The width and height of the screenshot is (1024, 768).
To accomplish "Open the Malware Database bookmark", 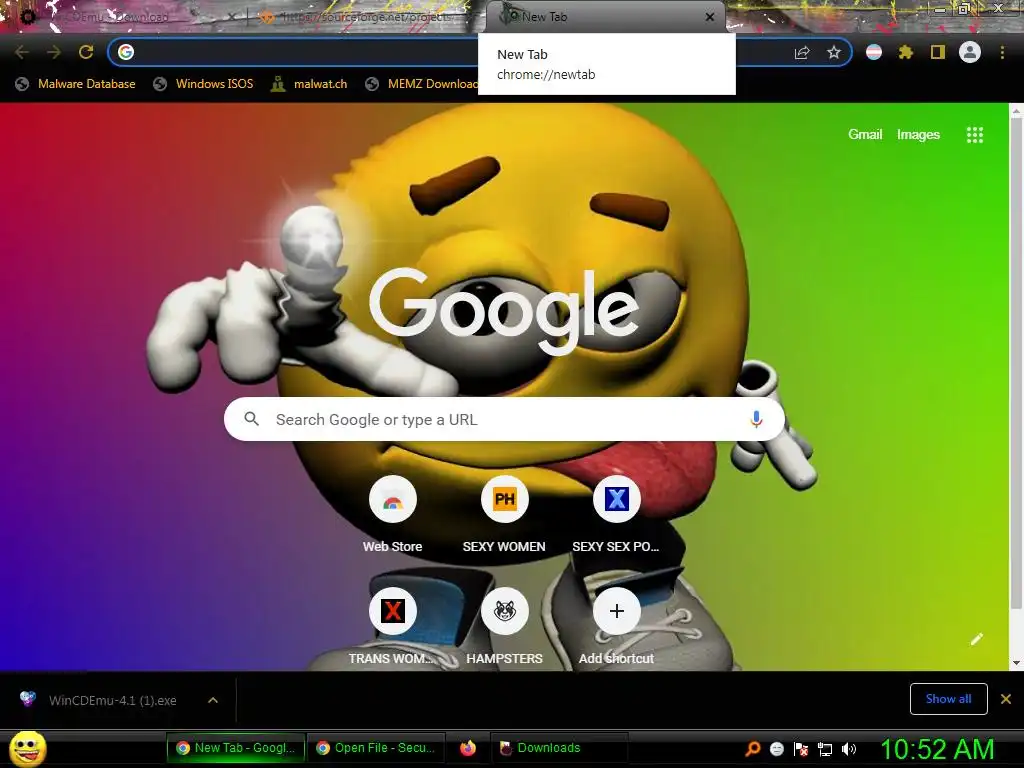I will tap(76, 84).
